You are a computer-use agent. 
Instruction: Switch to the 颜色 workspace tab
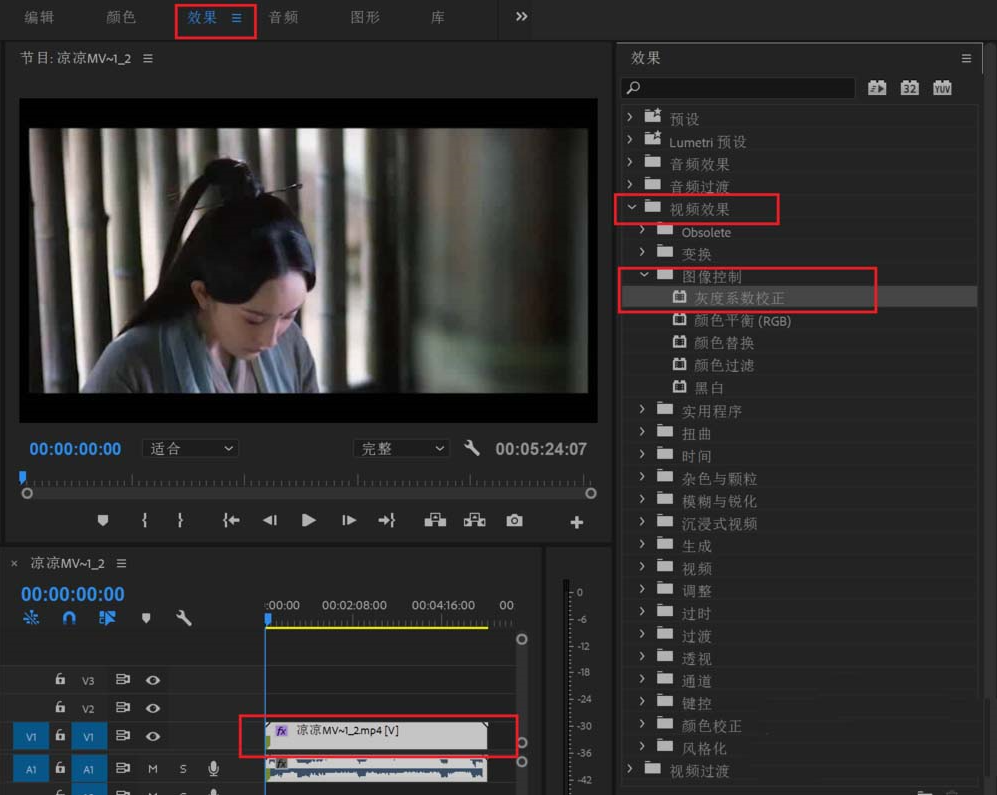120,17
